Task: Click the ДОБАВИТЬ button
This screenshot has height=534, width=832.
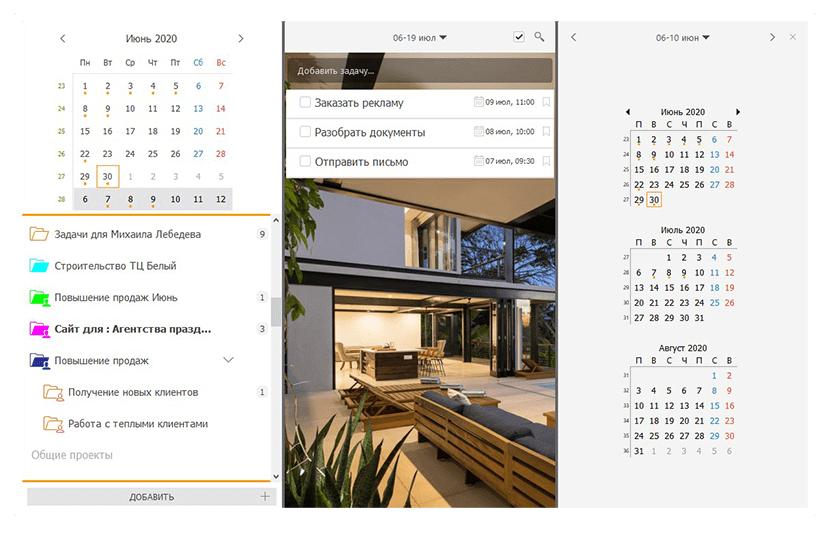Action: point(151,497)
